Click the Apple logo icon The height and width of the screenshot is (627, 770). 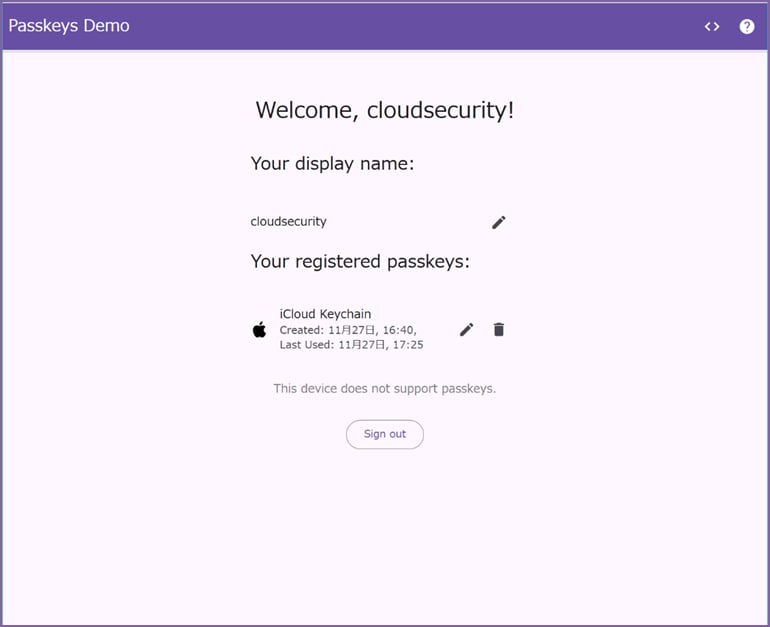pyautogui.click(x=259, y=329)
